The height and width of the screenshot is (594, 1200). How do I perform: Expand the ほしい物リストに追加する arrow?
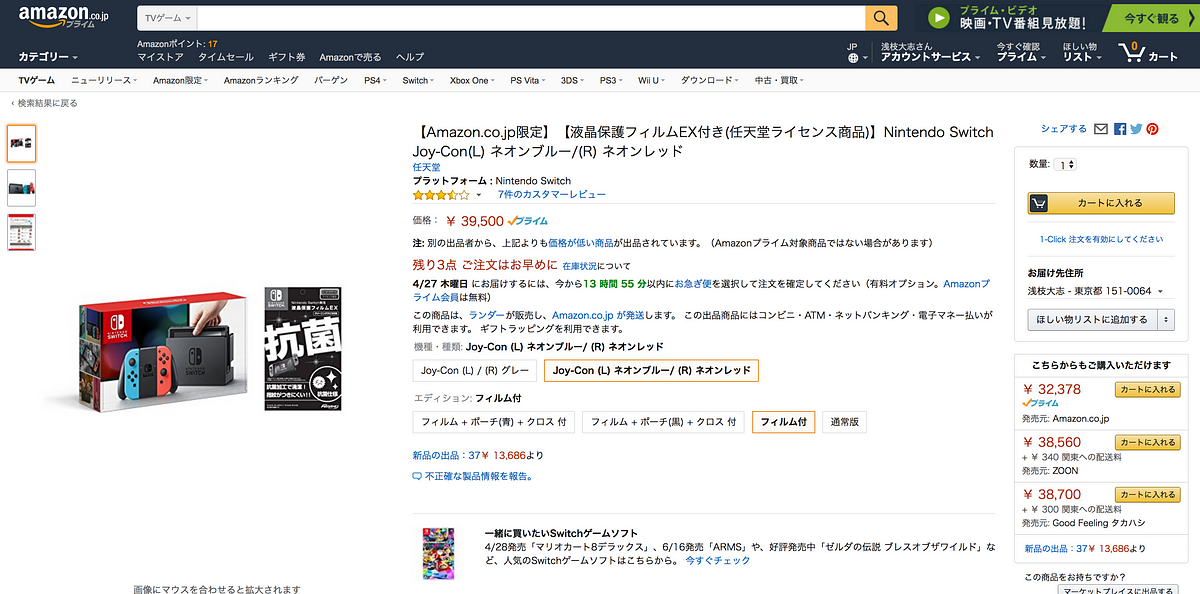(1166, 319)
